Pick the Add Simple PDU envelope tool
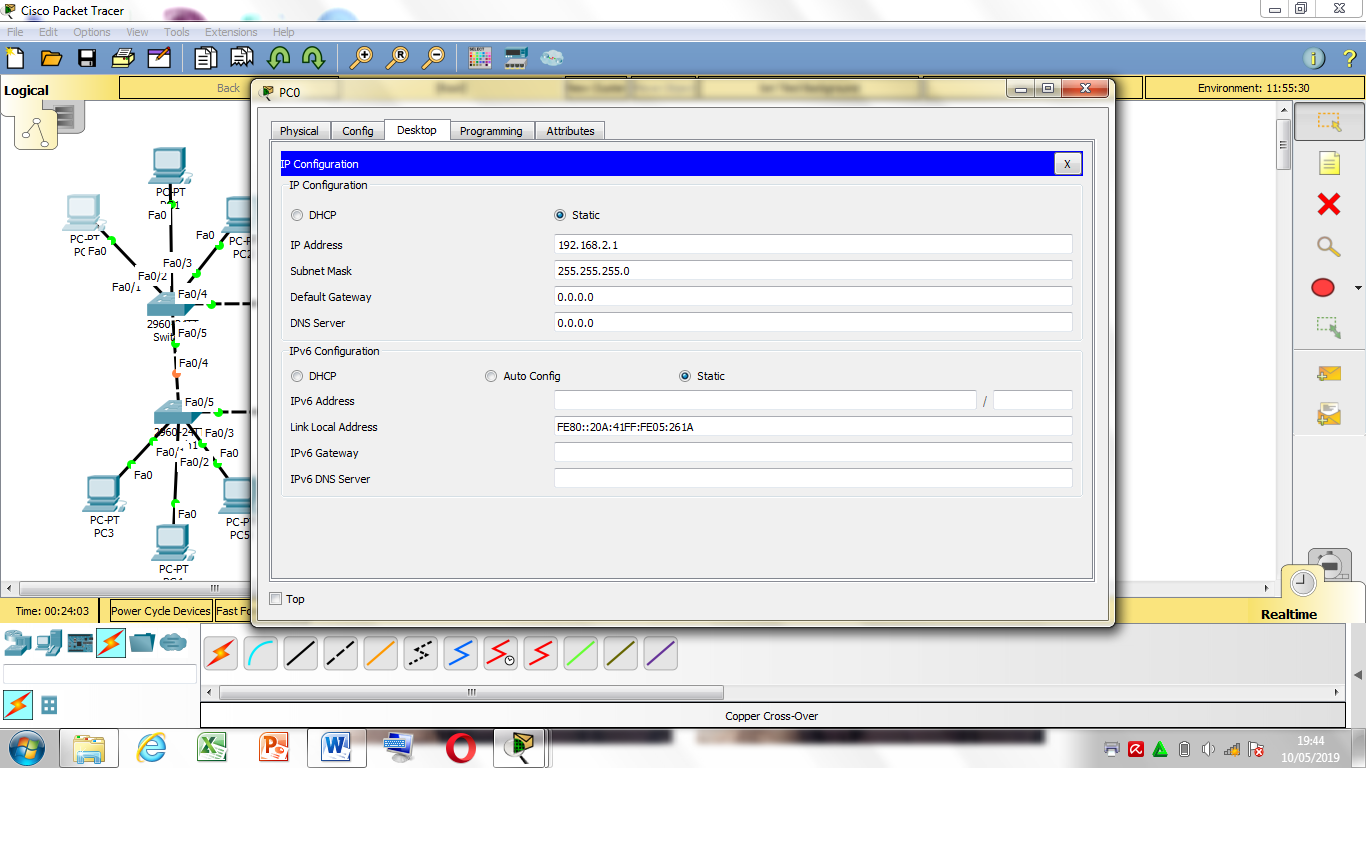This screenshot has width=1366, height=864. pos(1328,373)
